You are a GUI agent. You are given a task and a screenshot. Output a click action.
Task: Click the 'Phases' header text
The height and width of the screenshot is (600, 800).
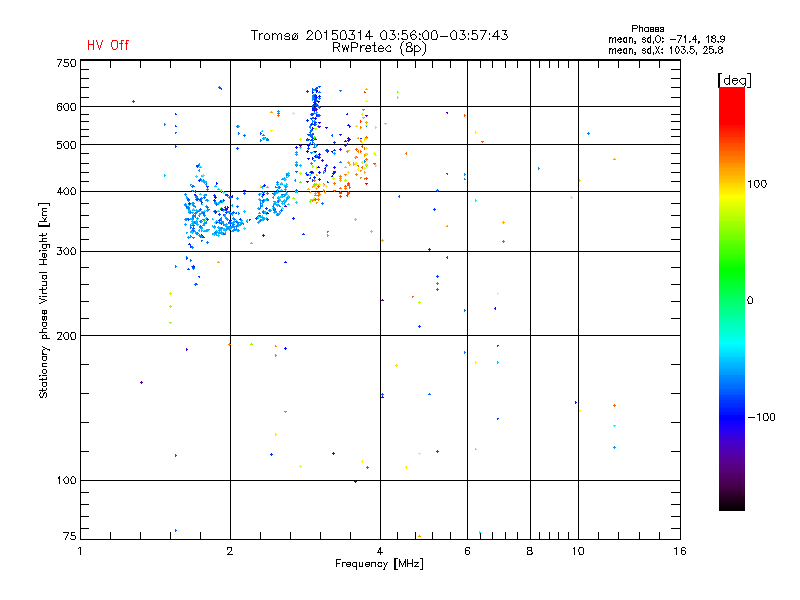(x=647, y=29)
